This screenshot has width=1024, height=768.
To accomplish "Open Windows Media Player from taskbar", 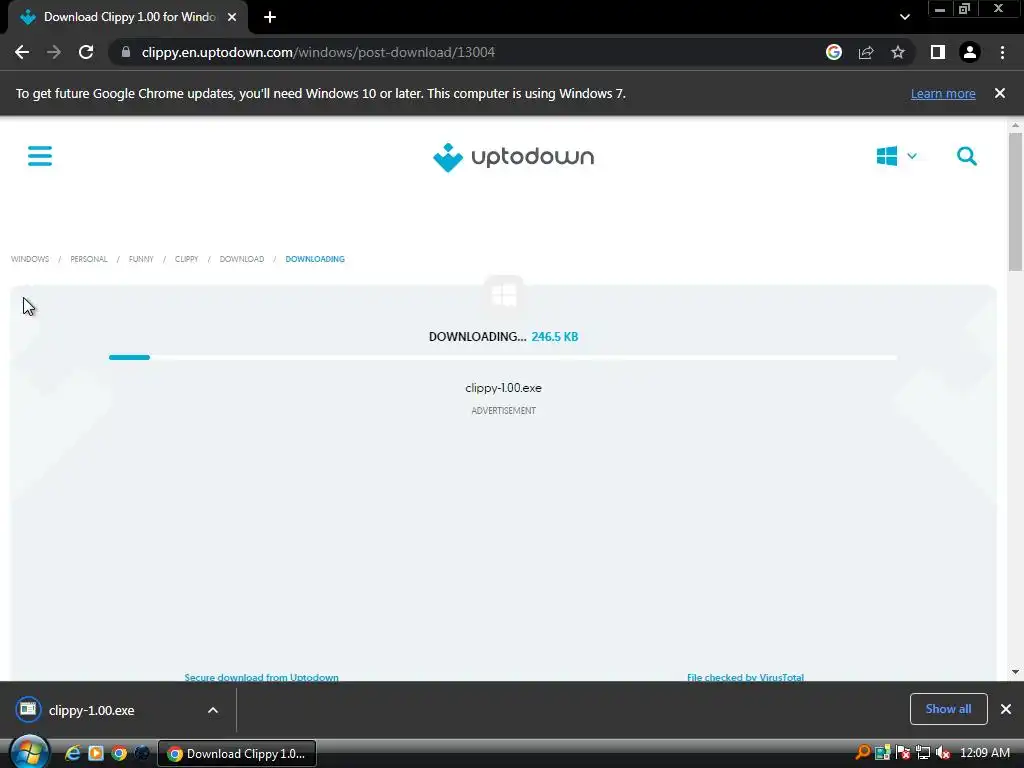I will (96, 753).
